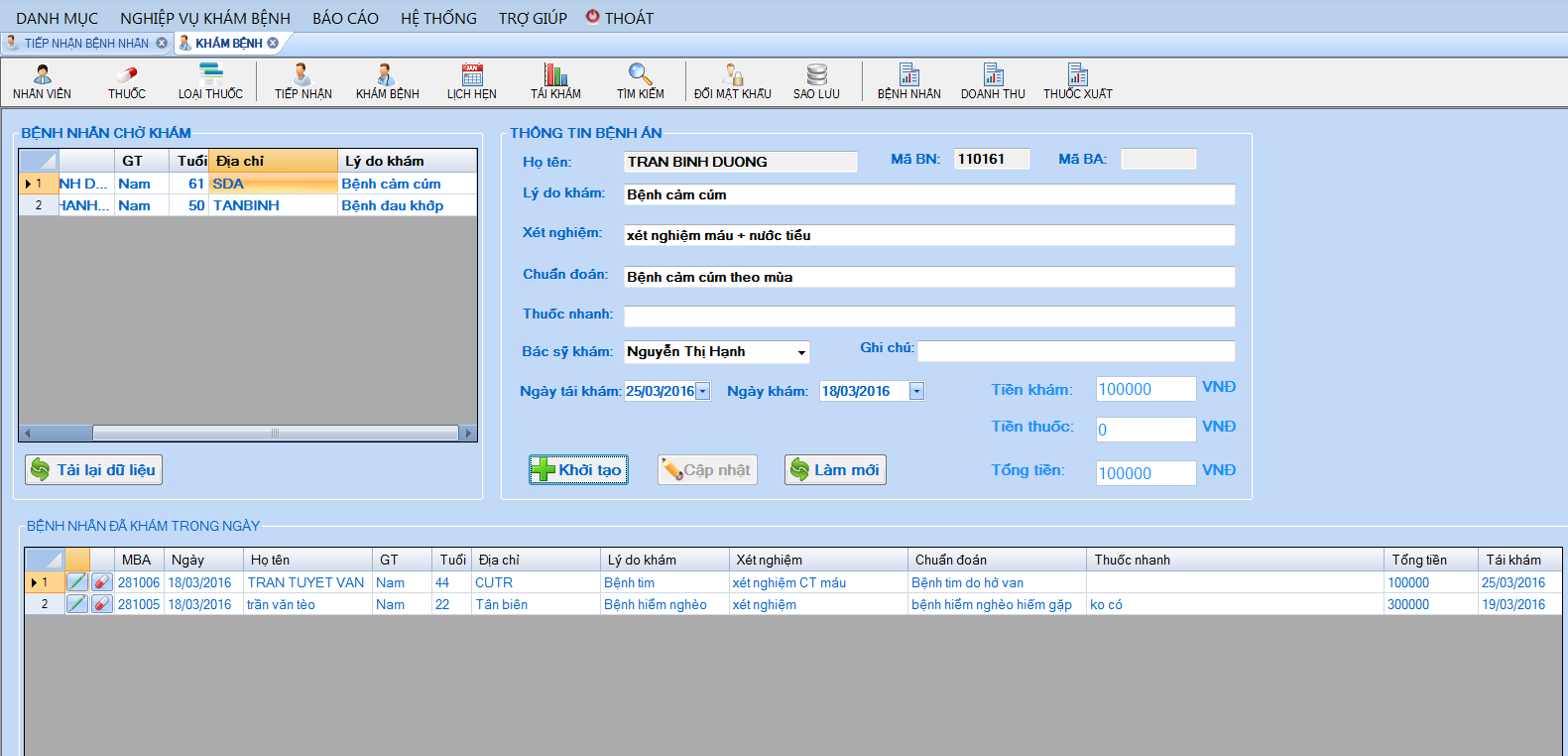
Task: Click the Làm mới button
Action: tap(835, 469)
